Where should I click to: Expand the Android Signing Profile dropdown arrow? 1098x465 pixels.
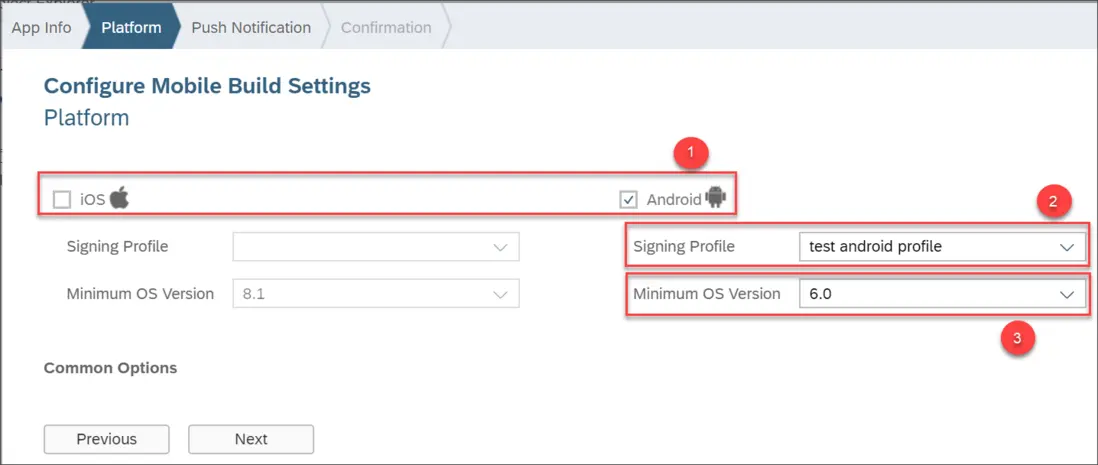point(1067,246)
